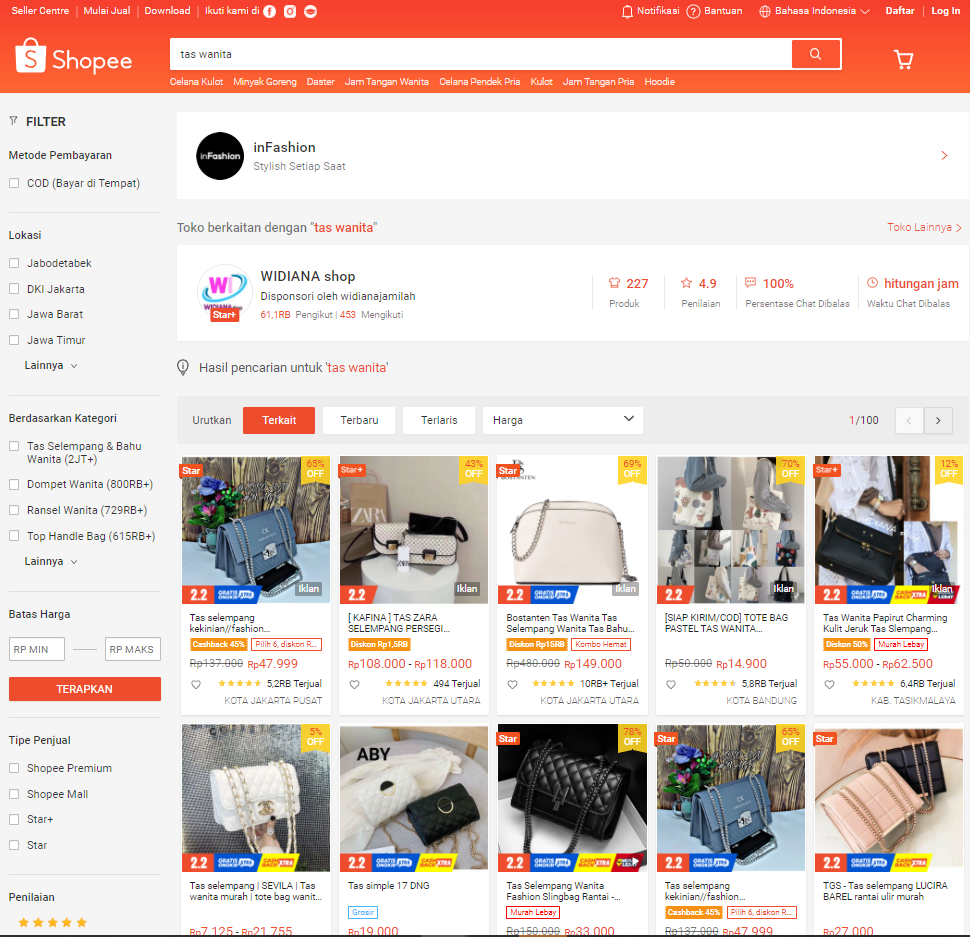Viewport: 970px width, 937px height.
Task: Click the Daftar sign-up link
Action: click(900, 11)
